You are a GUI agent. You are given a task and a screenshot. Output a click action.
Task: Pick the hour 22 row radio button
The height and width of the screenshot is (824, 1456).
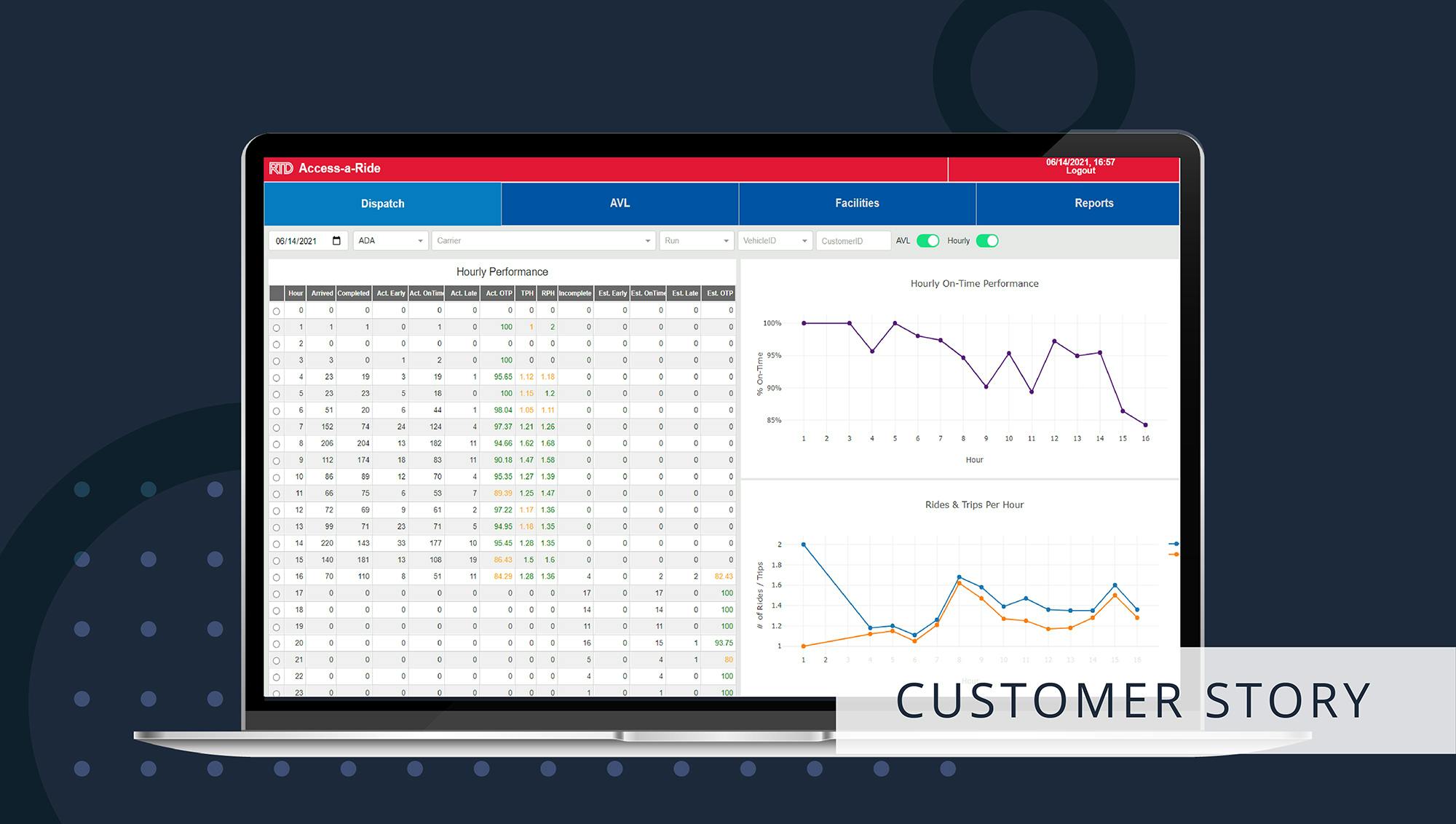click(x=277, y=677)
